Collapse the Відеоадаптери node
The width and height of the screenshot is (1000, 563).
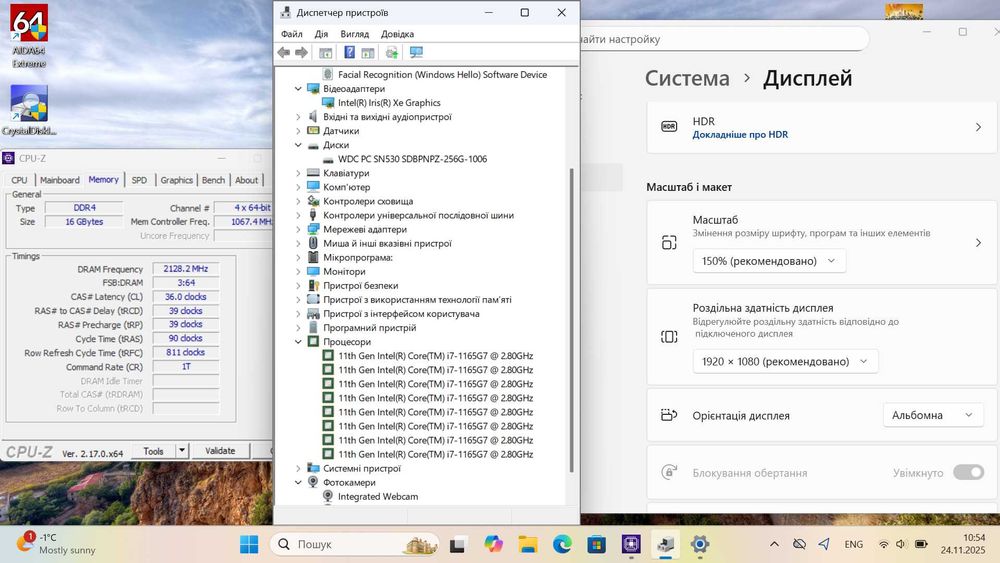tap(298, 89)
